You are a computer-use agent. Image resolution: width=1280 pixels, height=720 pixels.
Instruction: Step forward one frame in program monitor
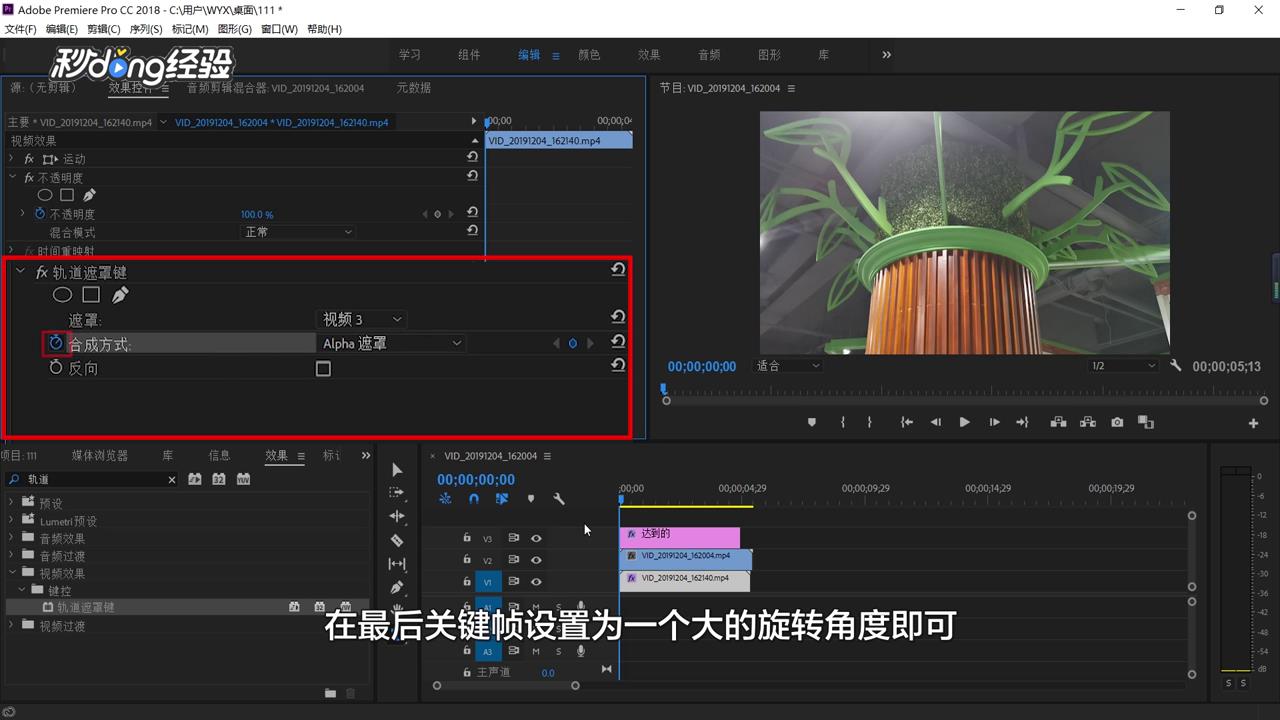(x=993, y=422)
